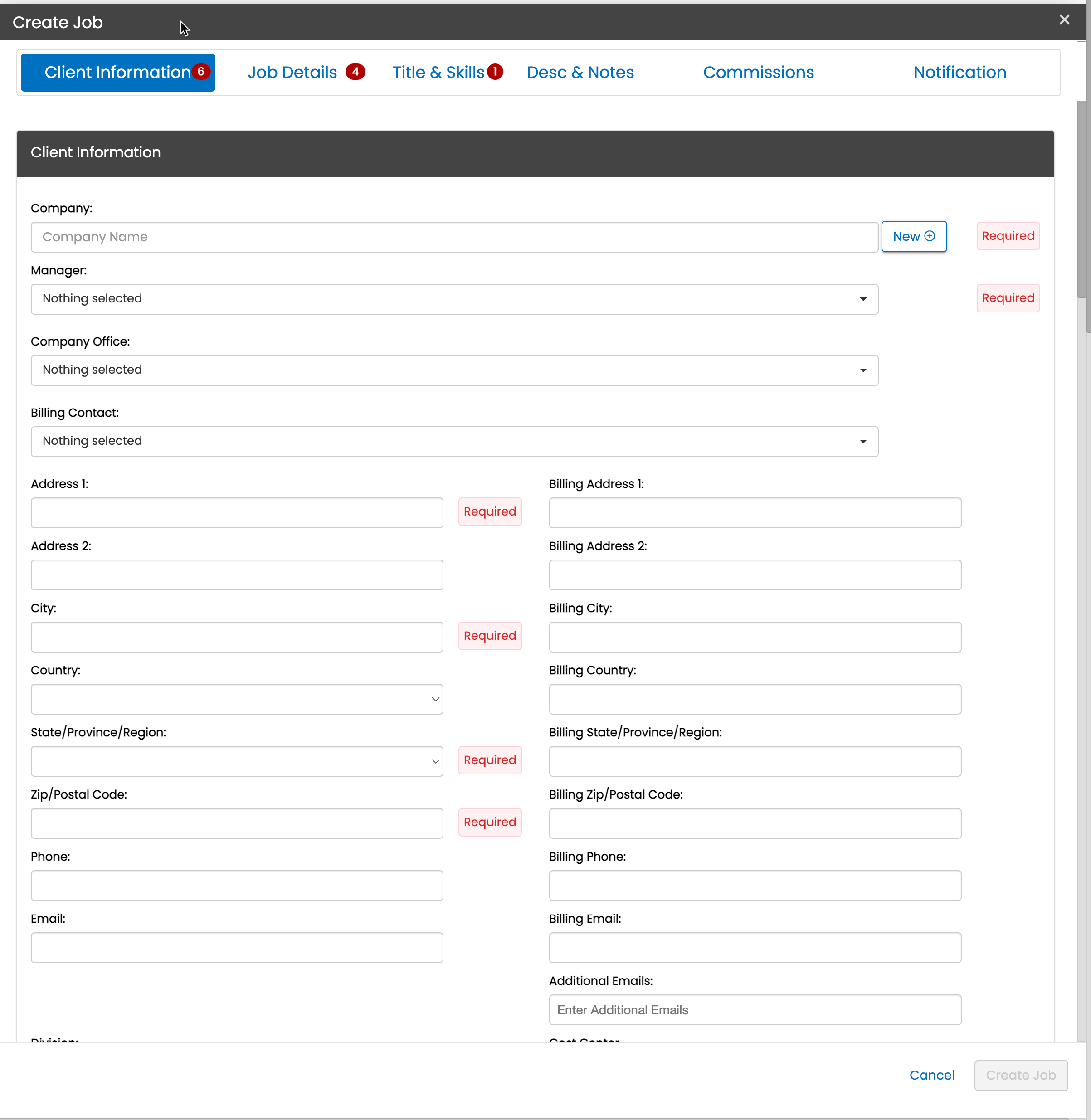Click the Create Job button
The width and height of the screenshot is (1091, 1120).
point(1021,1075)
